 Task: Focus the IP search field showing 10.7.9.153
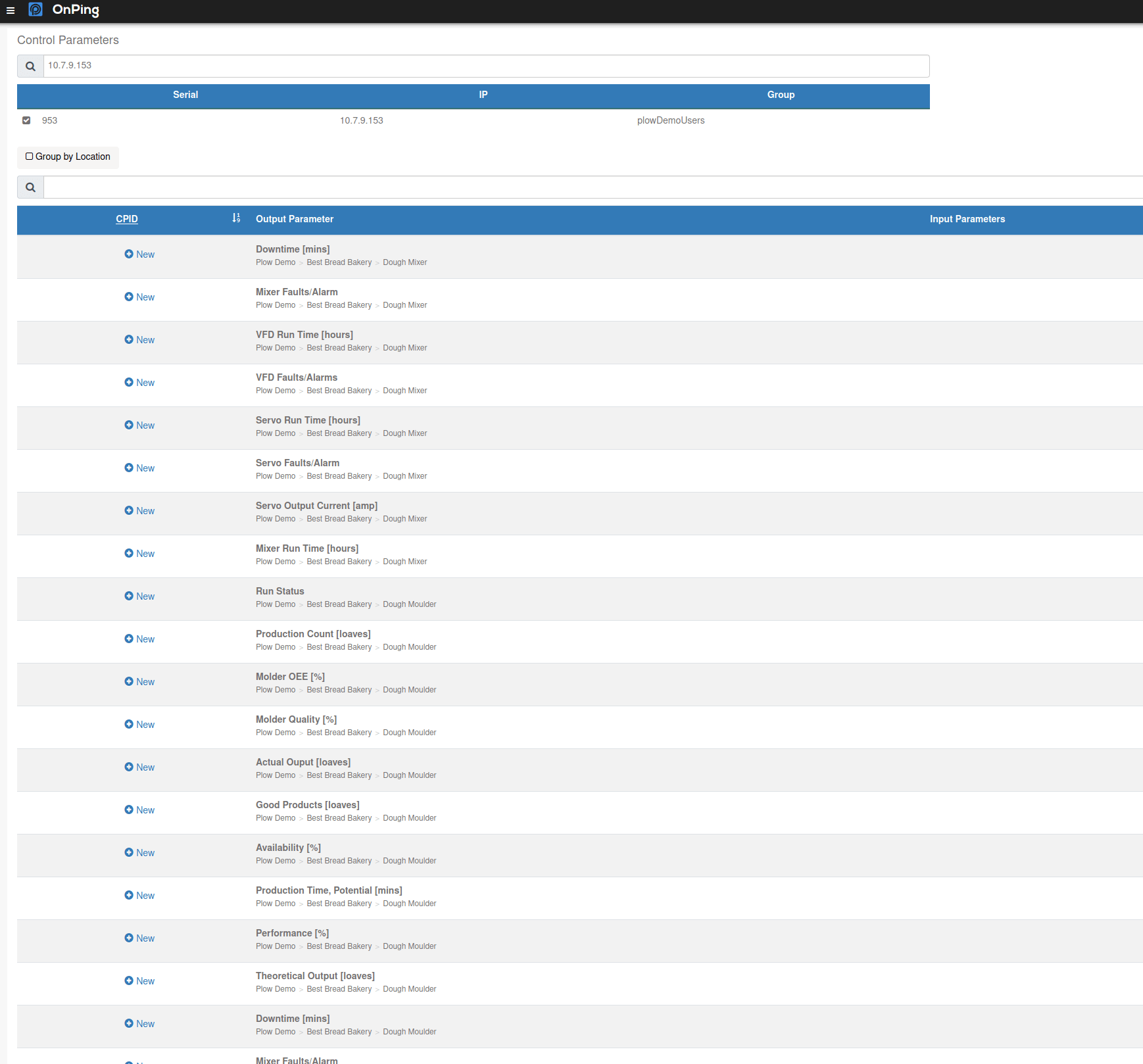tap(486, 66)
